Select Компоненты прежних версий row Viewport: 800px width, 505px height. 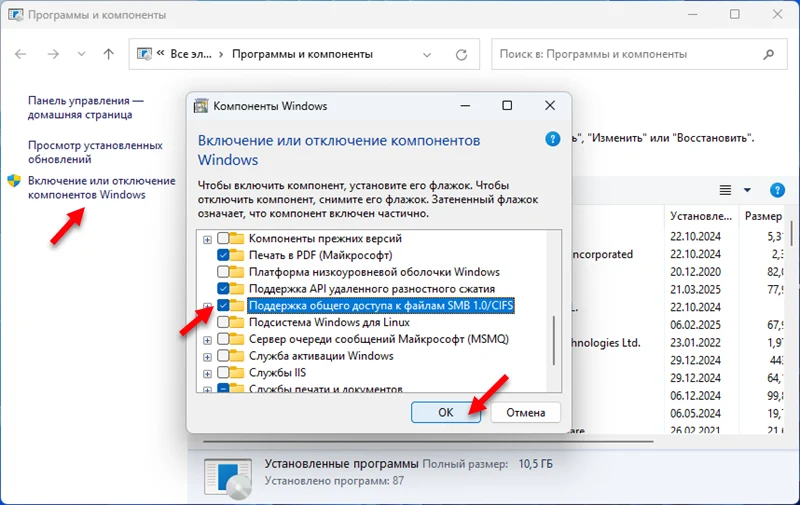coord(325,238)
